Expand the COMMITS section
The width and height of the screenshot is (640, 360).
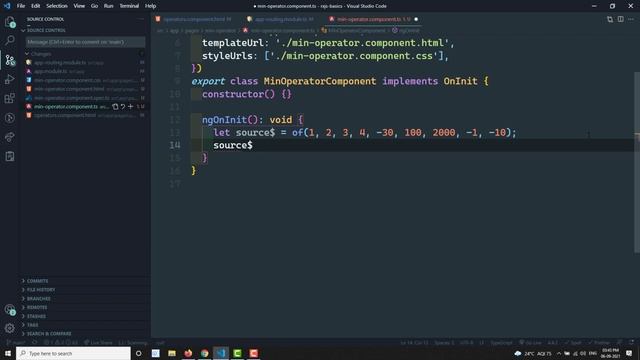tap(37, 281)
